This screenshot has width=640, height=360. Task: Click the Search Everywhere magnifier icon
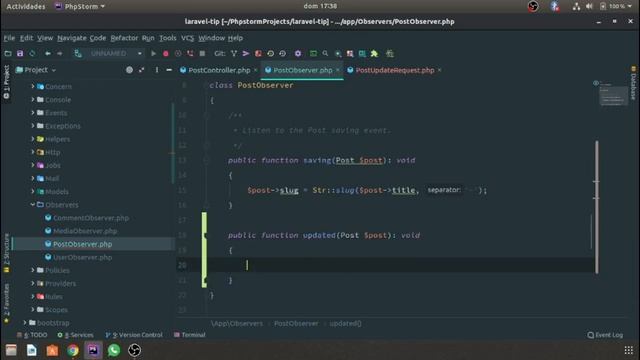pos(325,53)
